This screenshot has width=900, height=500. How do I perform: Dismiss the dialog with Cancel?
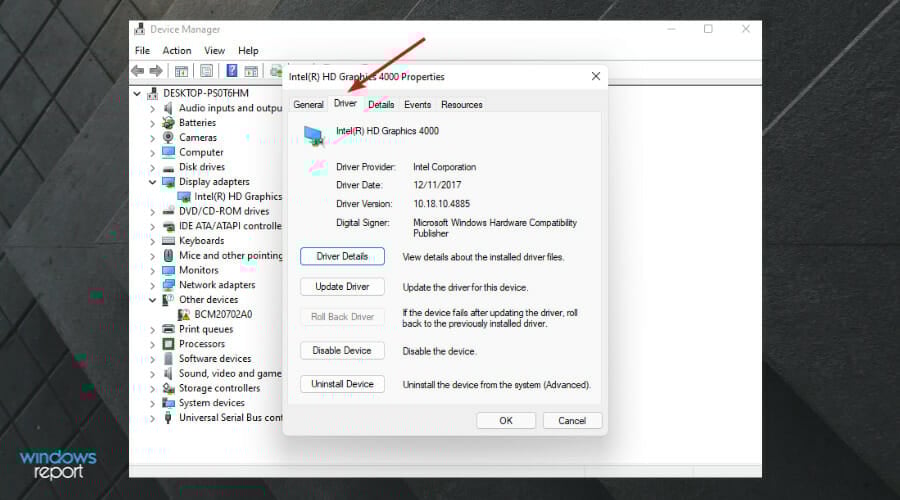coord(572,420)
